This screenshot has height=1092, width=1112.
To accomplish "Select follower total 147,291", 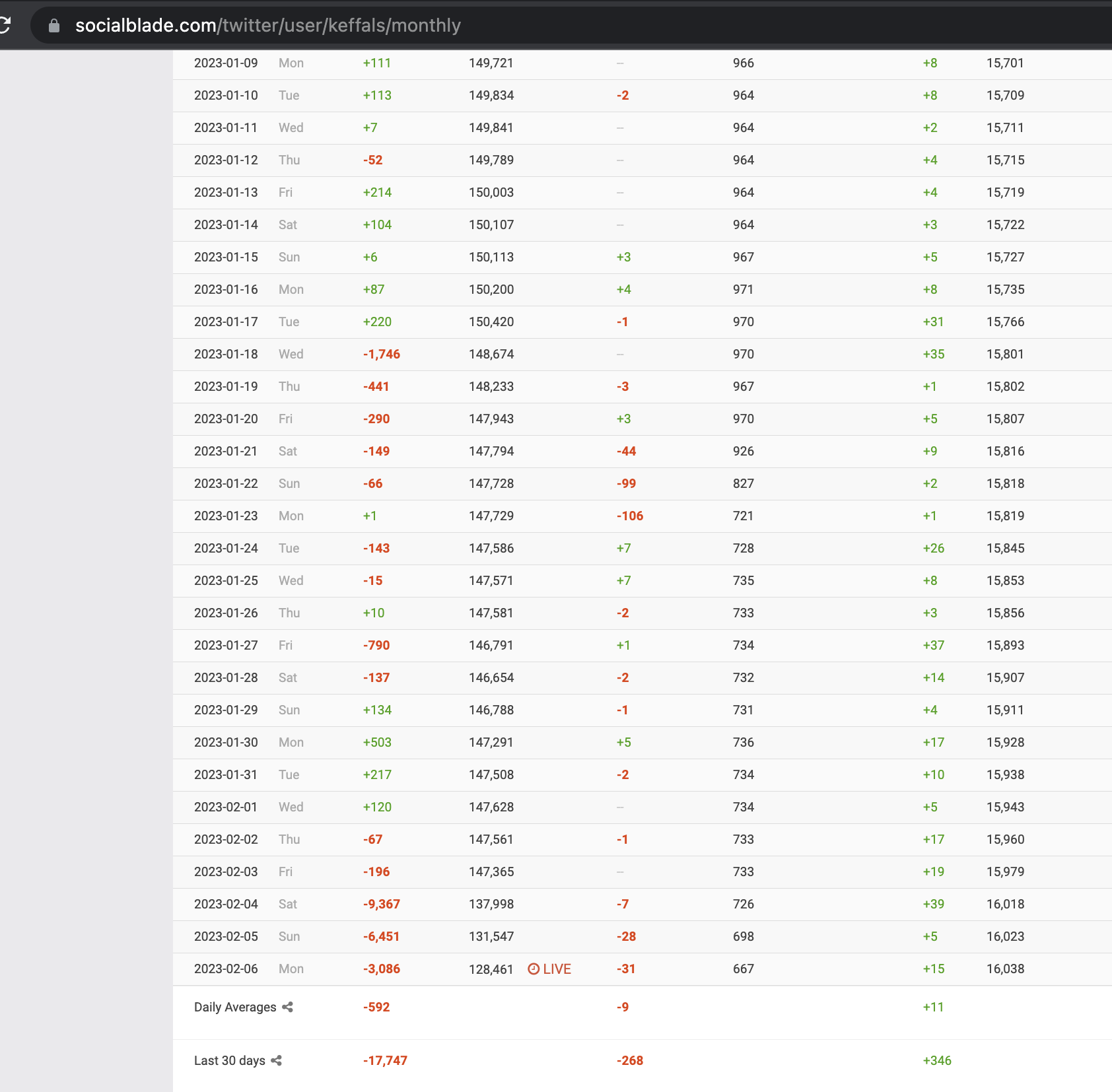I will tap(491, 742).
